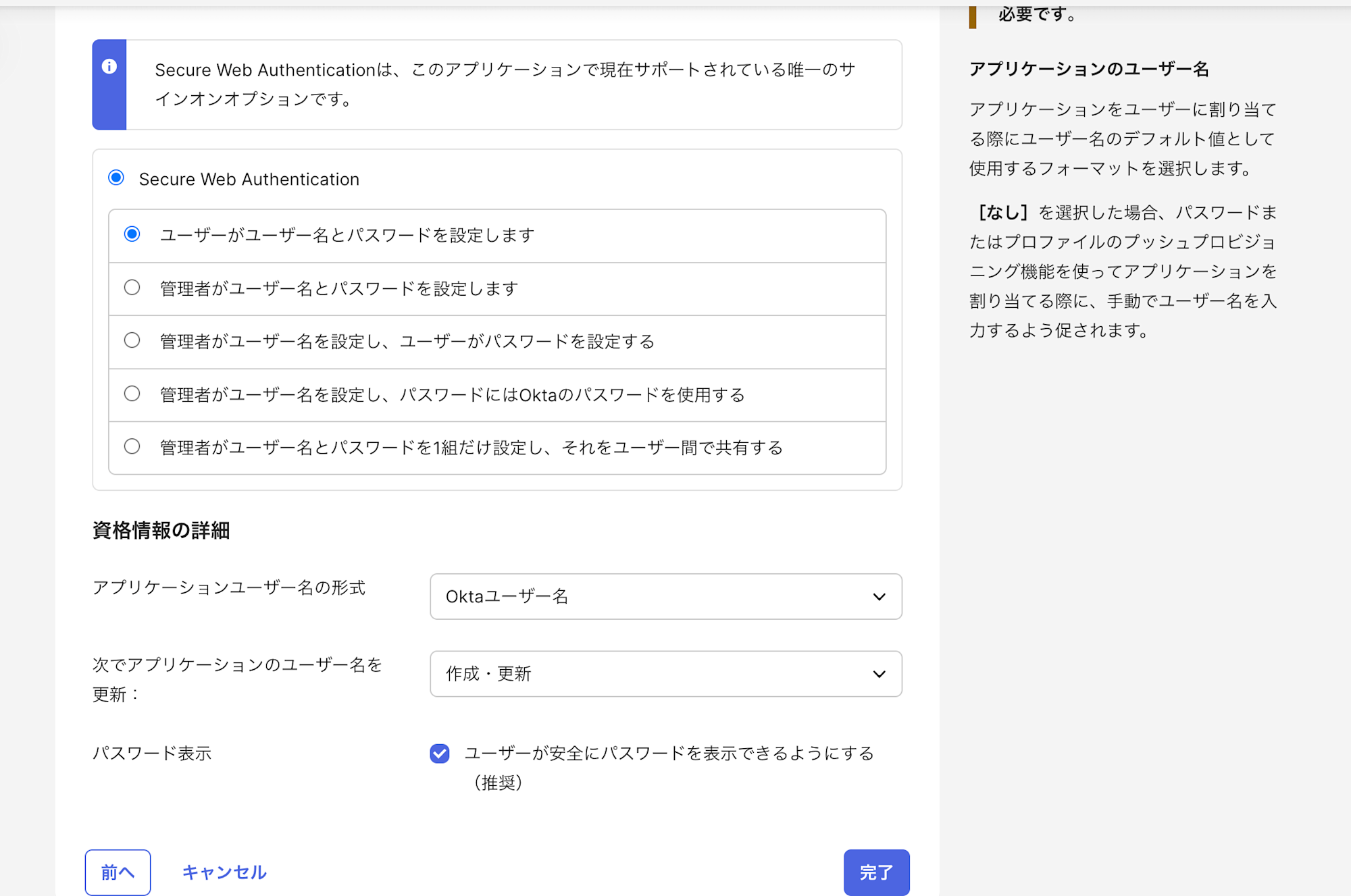Select the Secure Web Authentication radio button
Viewport: 1351px width, 896px height.
(x=116, y=178)
